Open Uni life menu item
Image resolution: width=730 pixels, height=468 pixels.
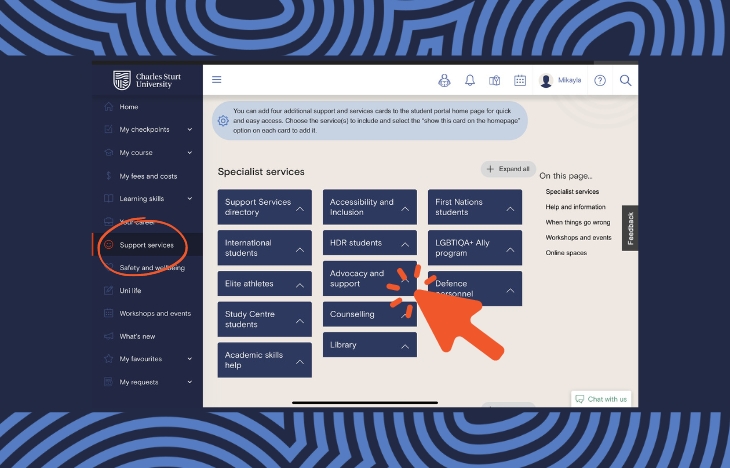point(130,291)
